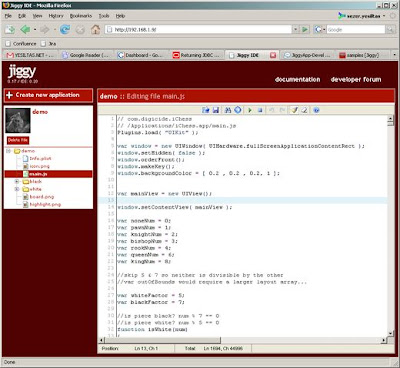The image size is (400, 368).
Task: Go back with the green arrow button
Action: tap(25, 30)
